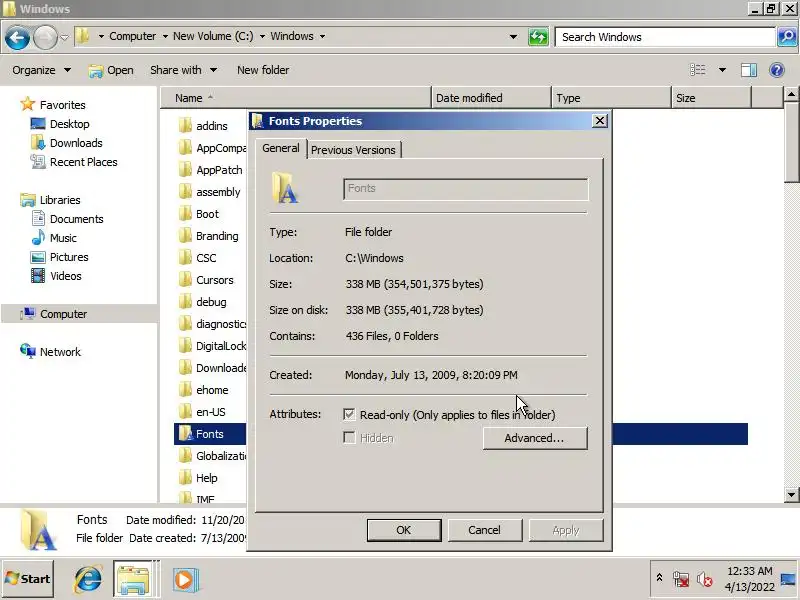The image size is (800, 600).
Task: Select the Branding folder
Action: tap(209, 236)
